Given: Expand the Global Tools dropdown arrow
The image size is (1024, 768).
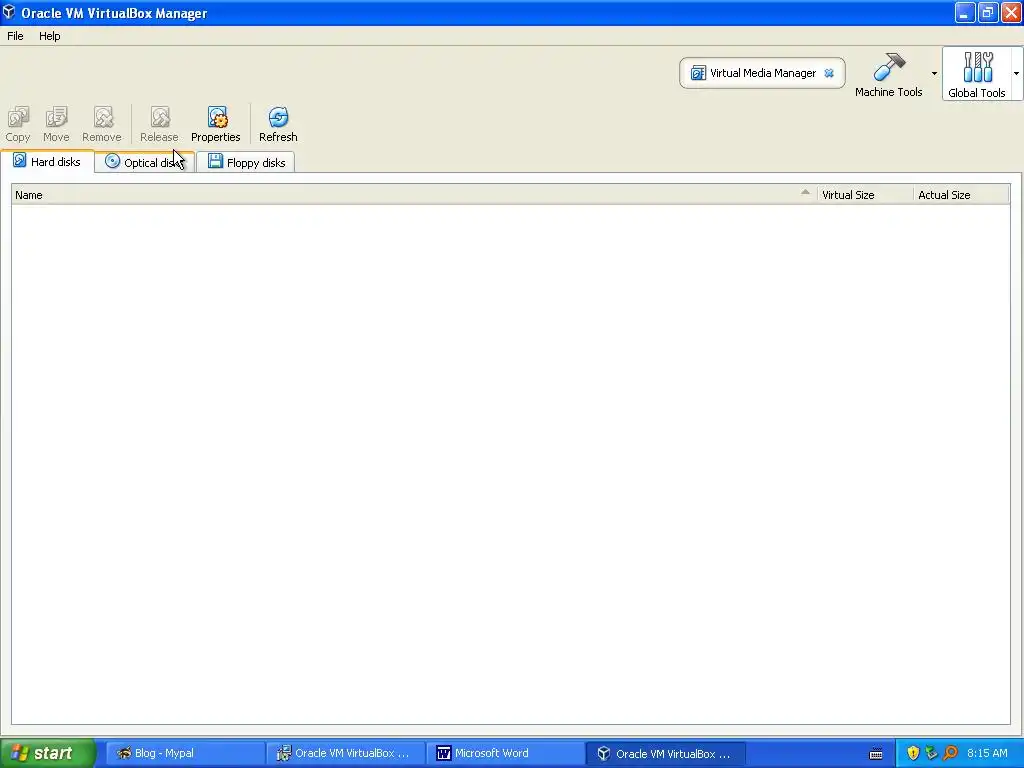Looking at the screenshot, I should 1016,73.
